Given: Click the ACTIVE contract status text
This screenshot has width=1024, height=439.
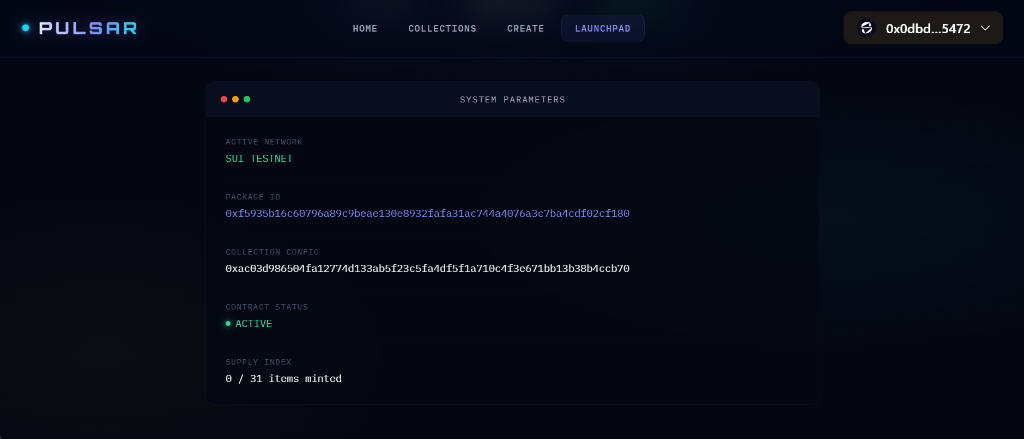Looking at the screenshot, I should click(254, 323).
